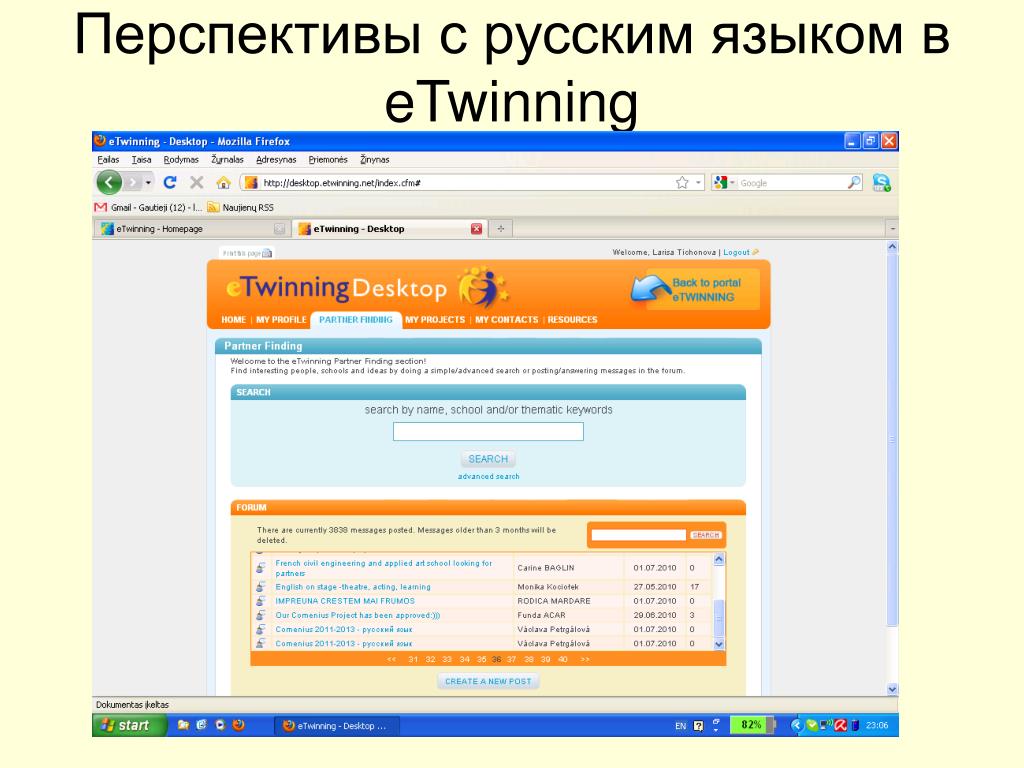Click the partner search keywords input field
The image size is (1024, 768).
click(488, 432)
